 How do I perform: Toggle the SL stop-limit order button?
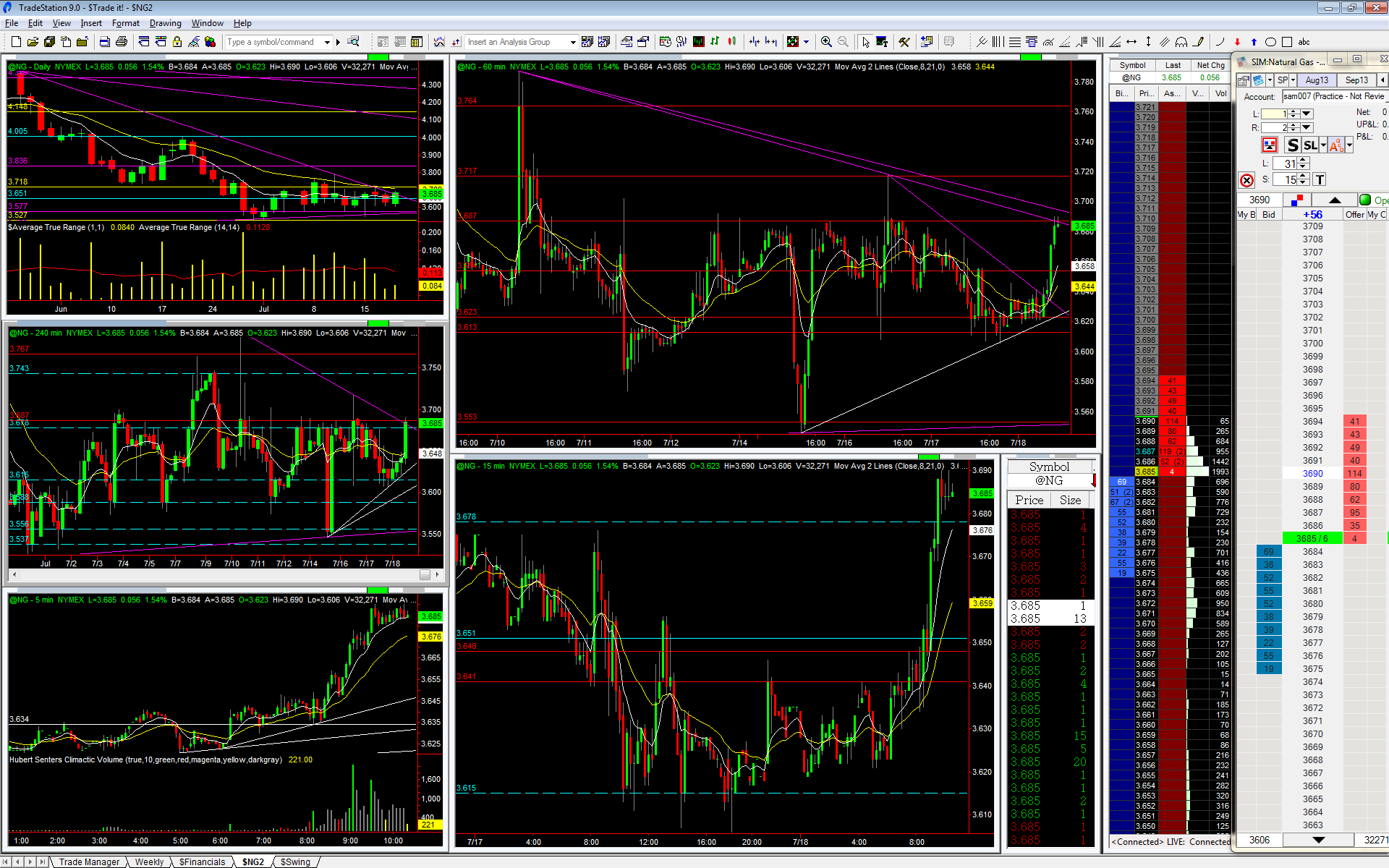point(1310,145)
